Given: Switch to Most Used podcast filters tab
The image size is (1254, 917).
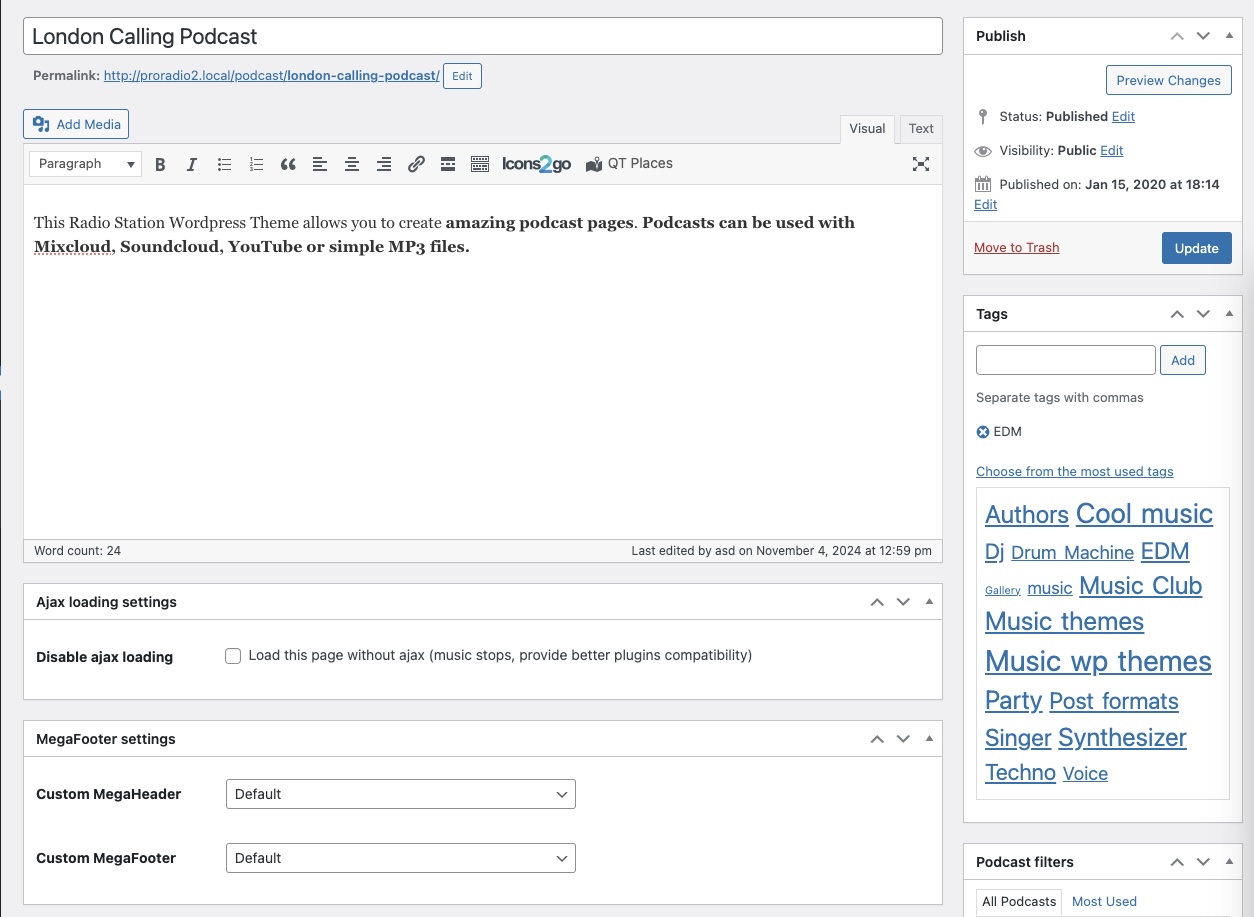Looking at the screenshot, I should click(x=1104, y=901).
